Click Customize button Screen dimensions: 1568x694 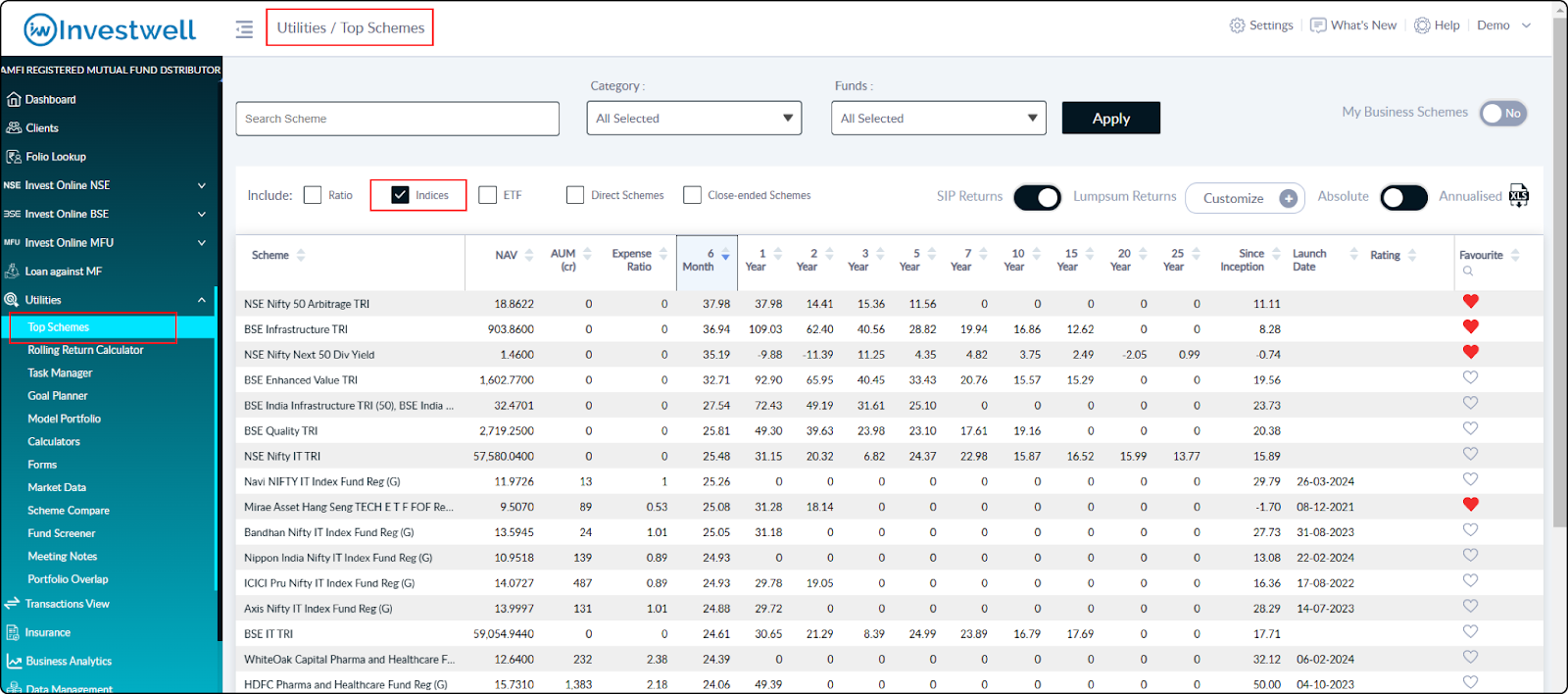tap(1245, 199)
